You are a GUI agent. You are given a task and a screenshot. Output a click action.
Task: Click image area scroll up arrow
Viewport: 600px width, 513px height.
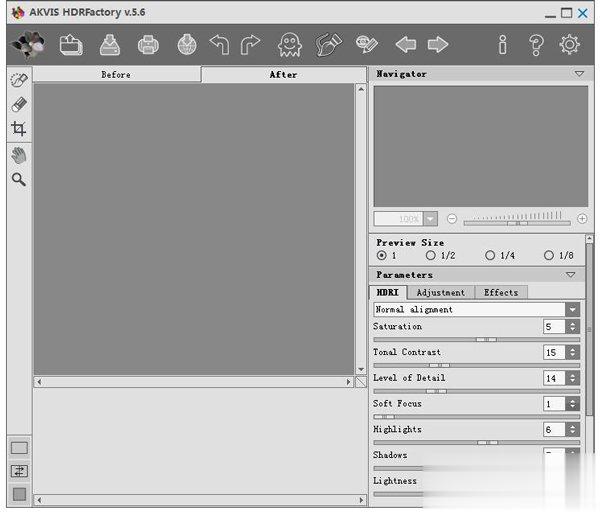[x=361, y=89]
